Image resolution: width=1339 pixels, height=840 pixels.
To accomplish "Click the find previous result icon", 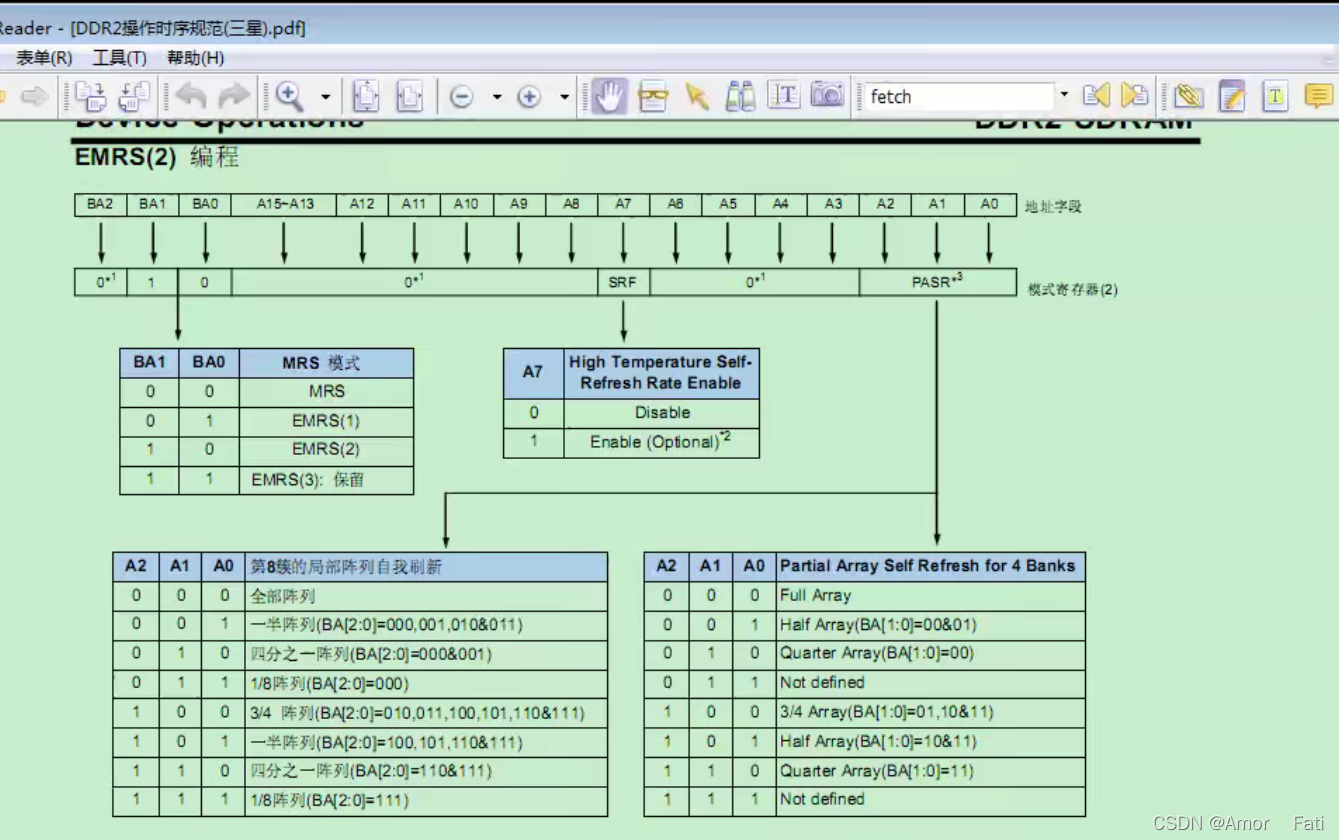I will 1097,96.
